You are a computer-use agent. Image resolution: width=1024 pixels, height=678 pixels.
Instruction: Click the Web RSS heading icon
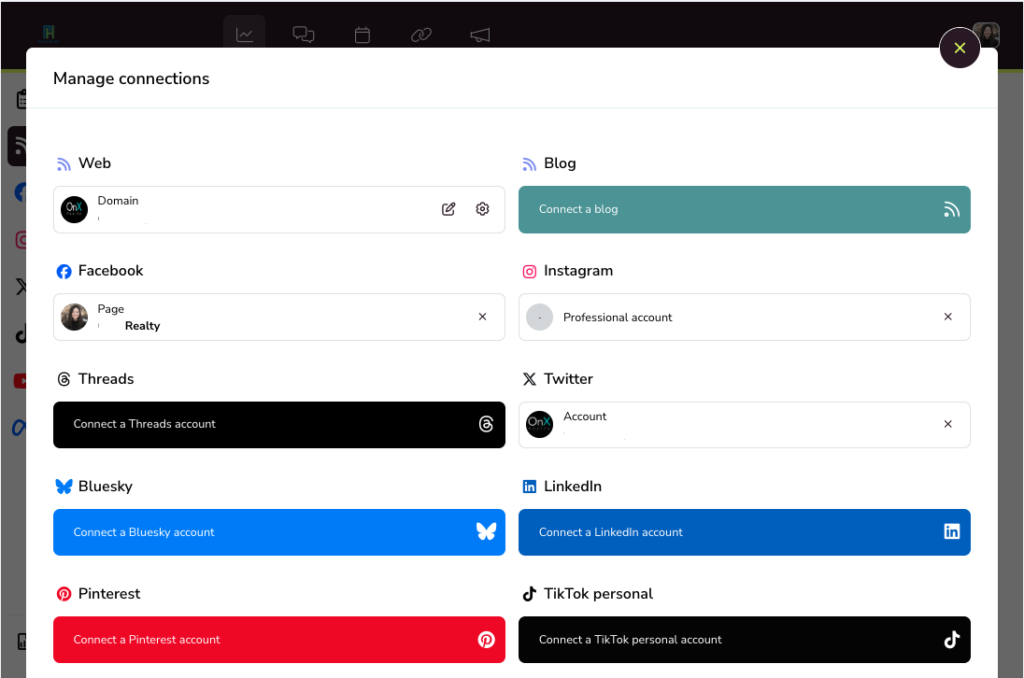point(63,164)
